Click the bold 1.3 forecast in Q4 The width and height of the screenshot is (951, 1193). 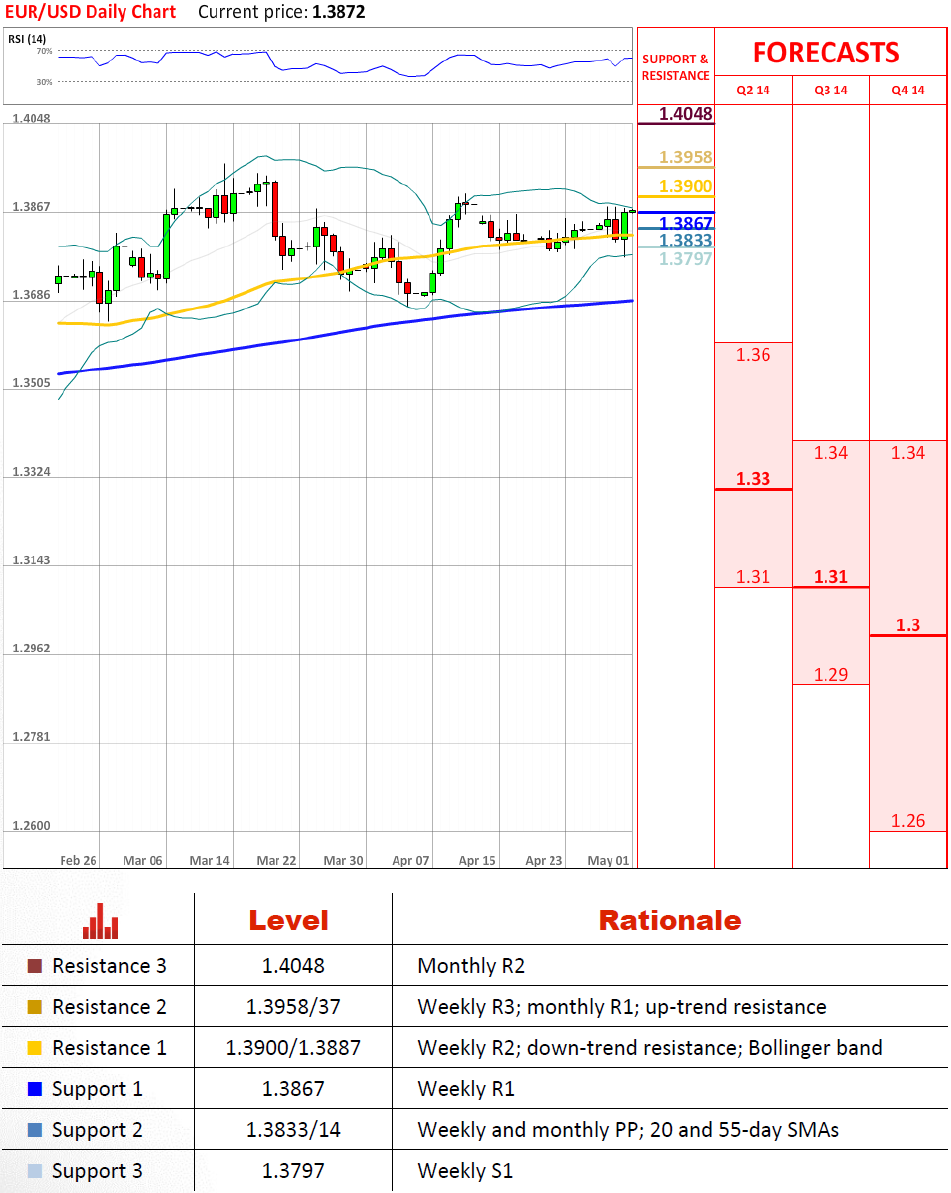click(x=908, y=625)
